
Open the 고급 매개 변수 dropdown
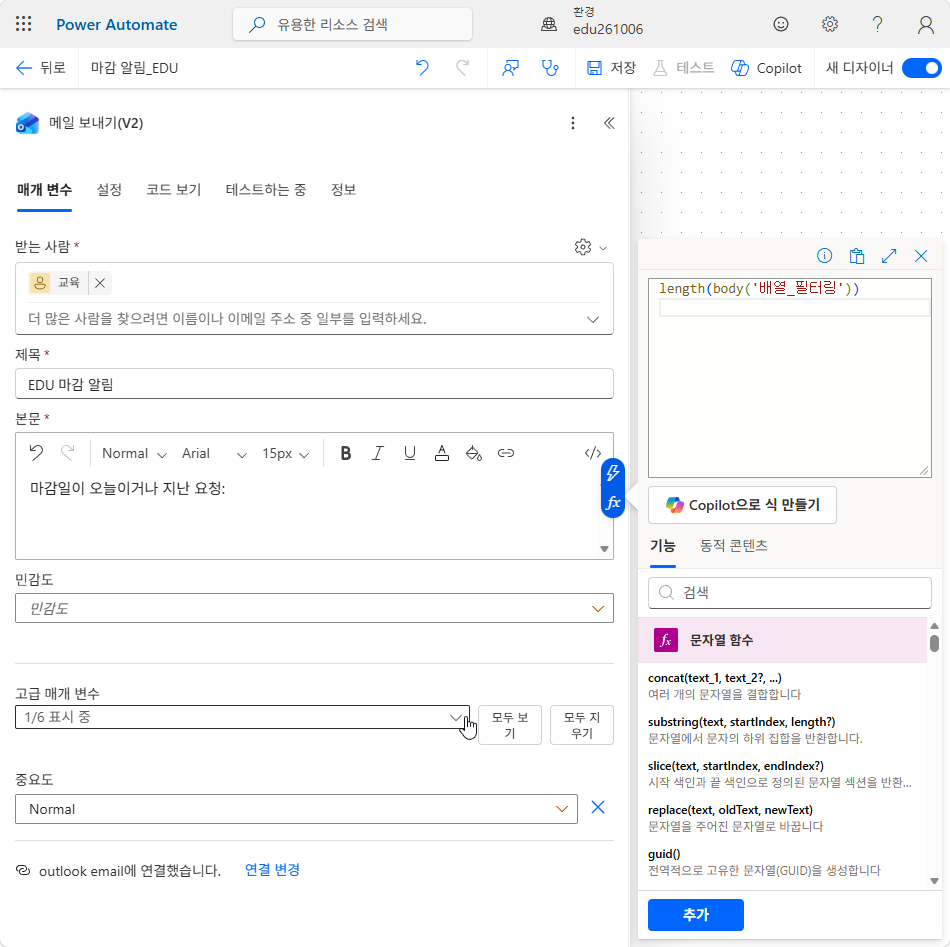(x=242, y=717)
